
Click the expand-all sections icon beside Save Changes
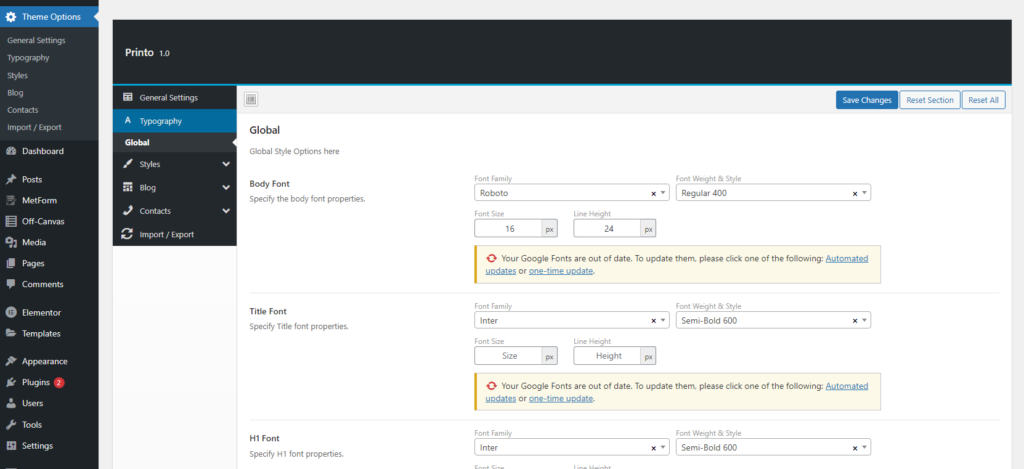251,99
